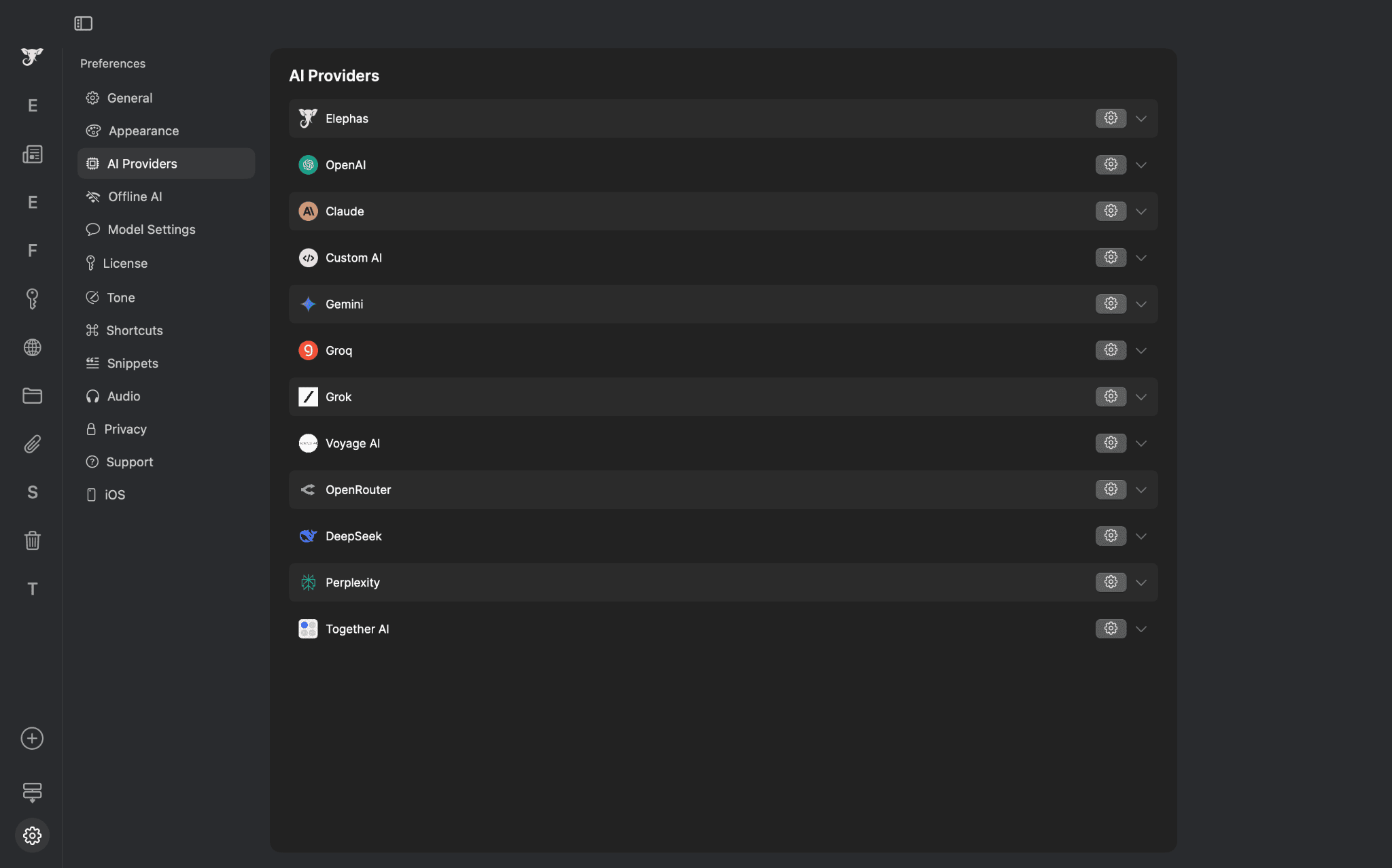Open OpenAI provider settings gear
1392x868 pixels.
tap(1111, 164)
